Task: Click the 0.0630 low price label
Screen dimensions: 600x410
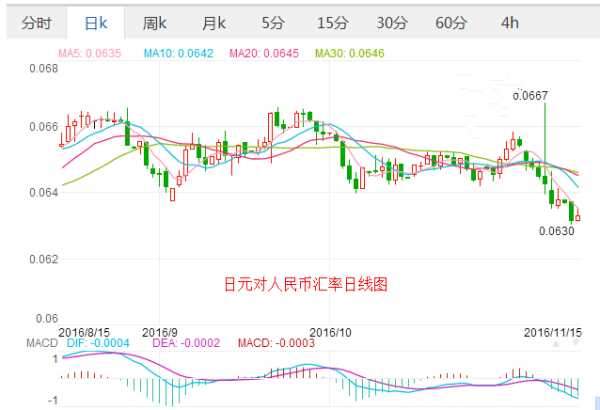Action: 557,231
